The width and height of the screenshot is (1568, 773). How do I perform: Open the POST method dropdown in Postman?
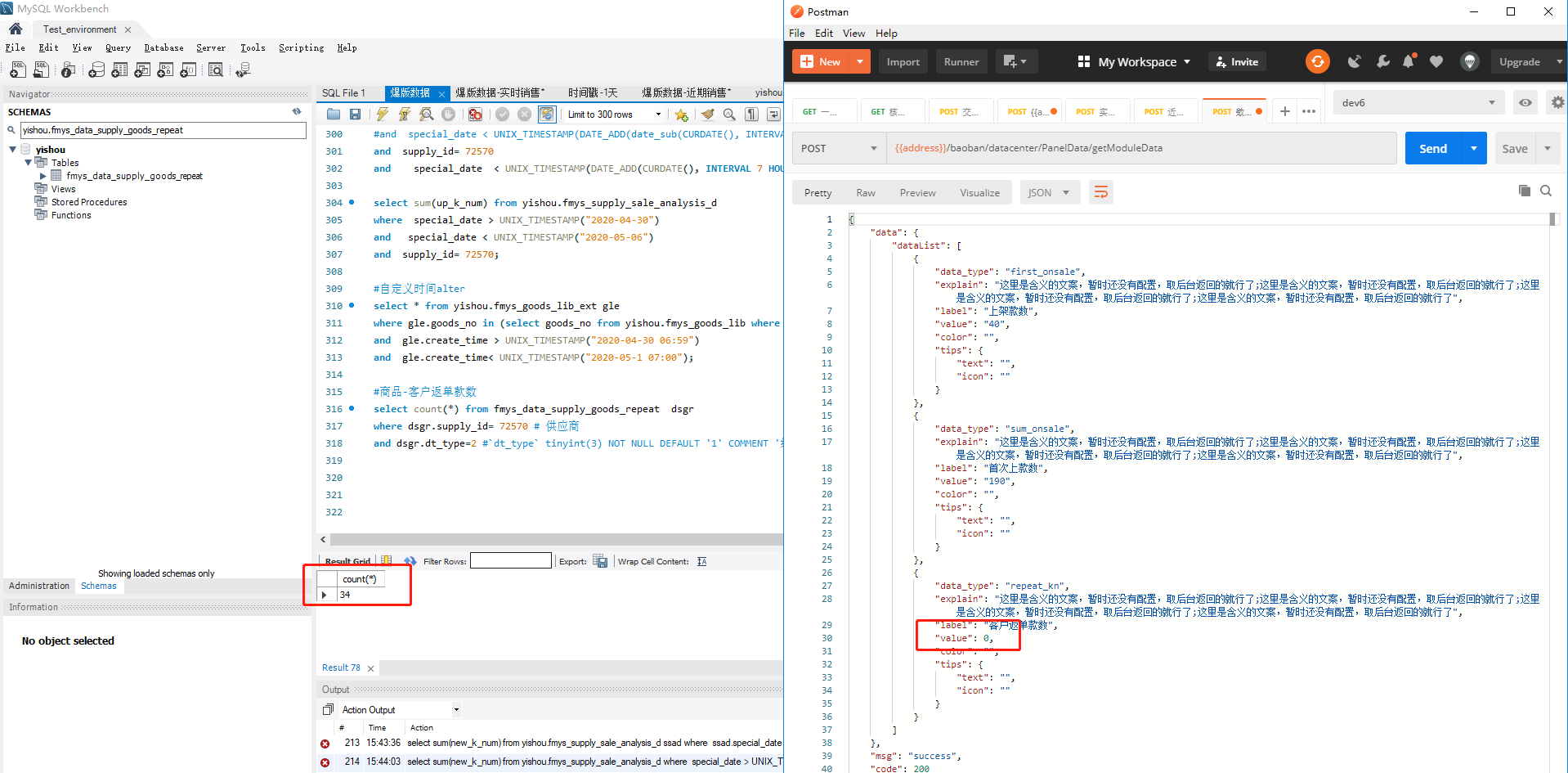840,148
